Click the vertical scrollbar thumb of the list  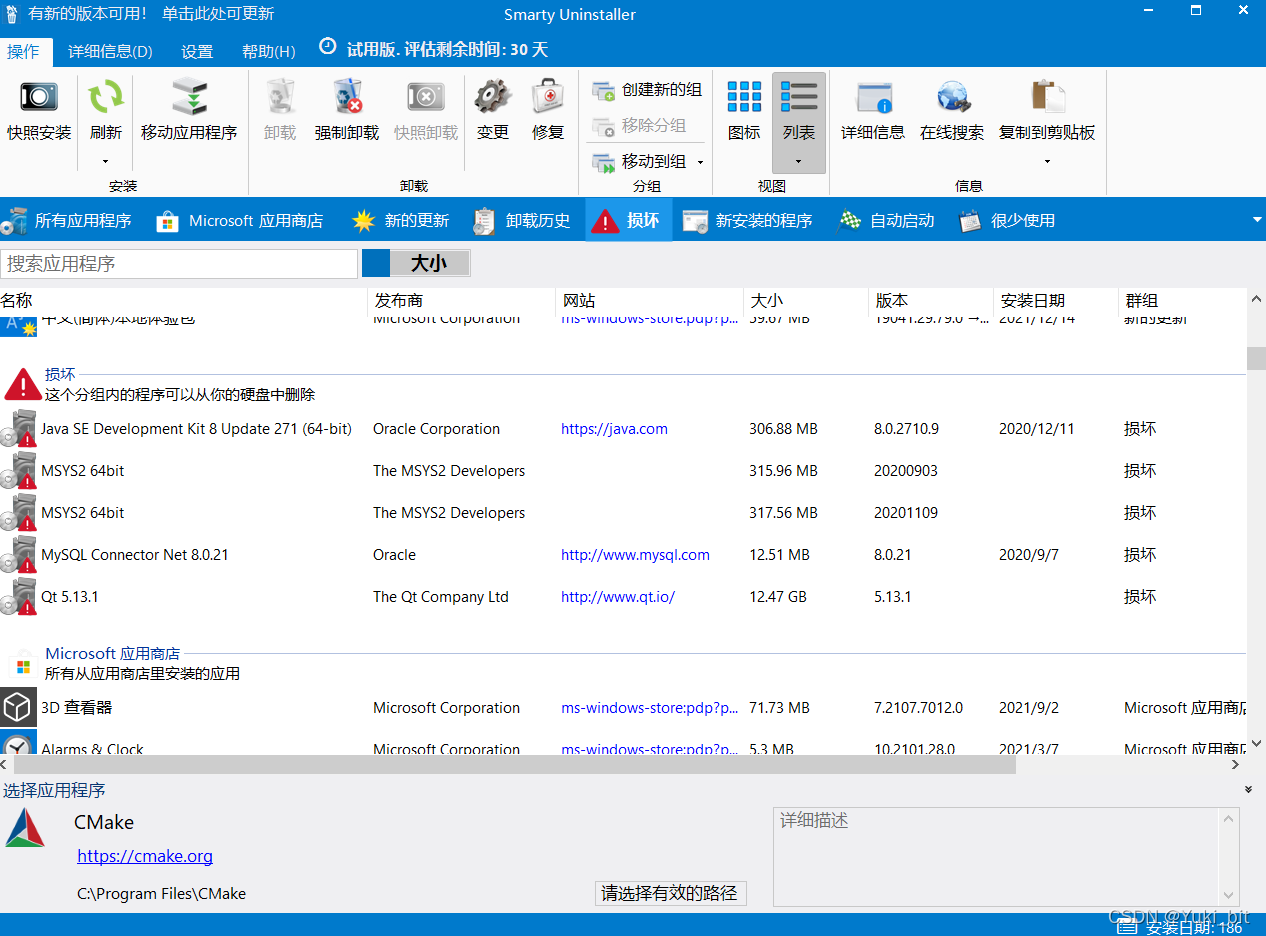click(1256, 358)
